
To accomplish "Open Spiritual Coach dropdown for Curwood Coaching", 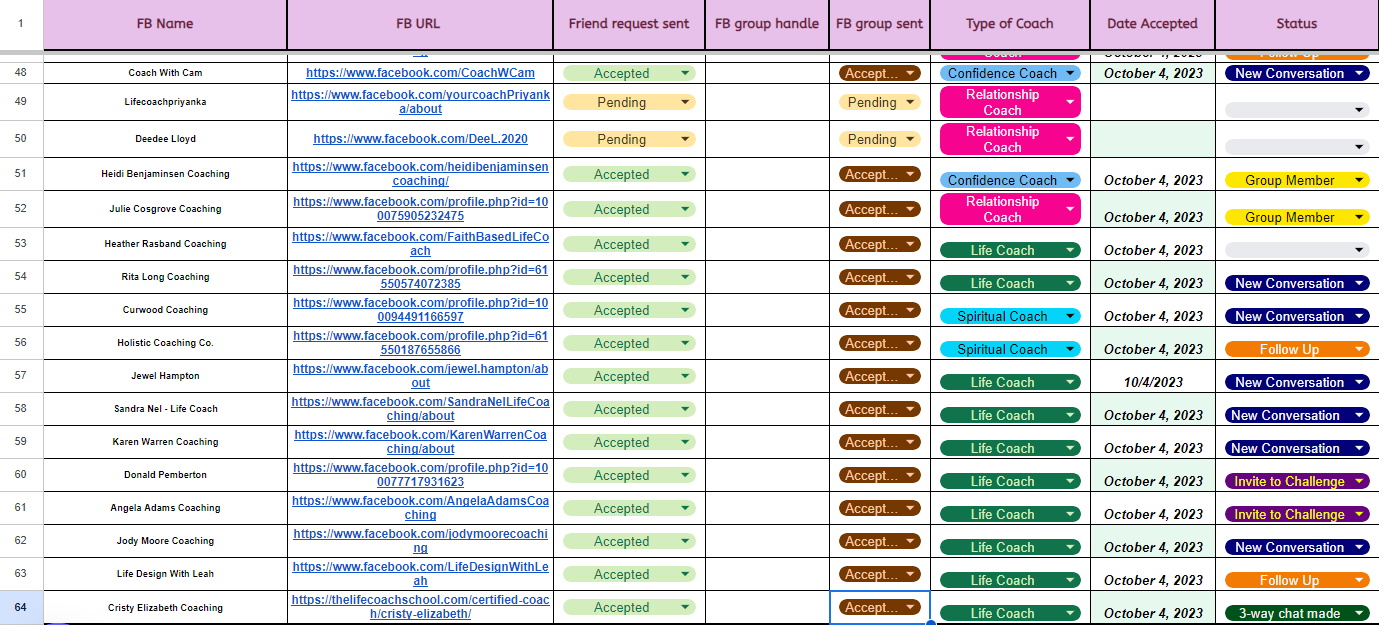I will 1010,316.
